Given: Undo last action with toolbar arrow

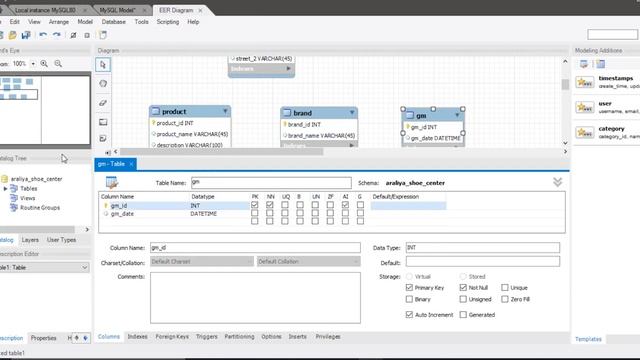Looking at the screenshot, I should point(43,35).
